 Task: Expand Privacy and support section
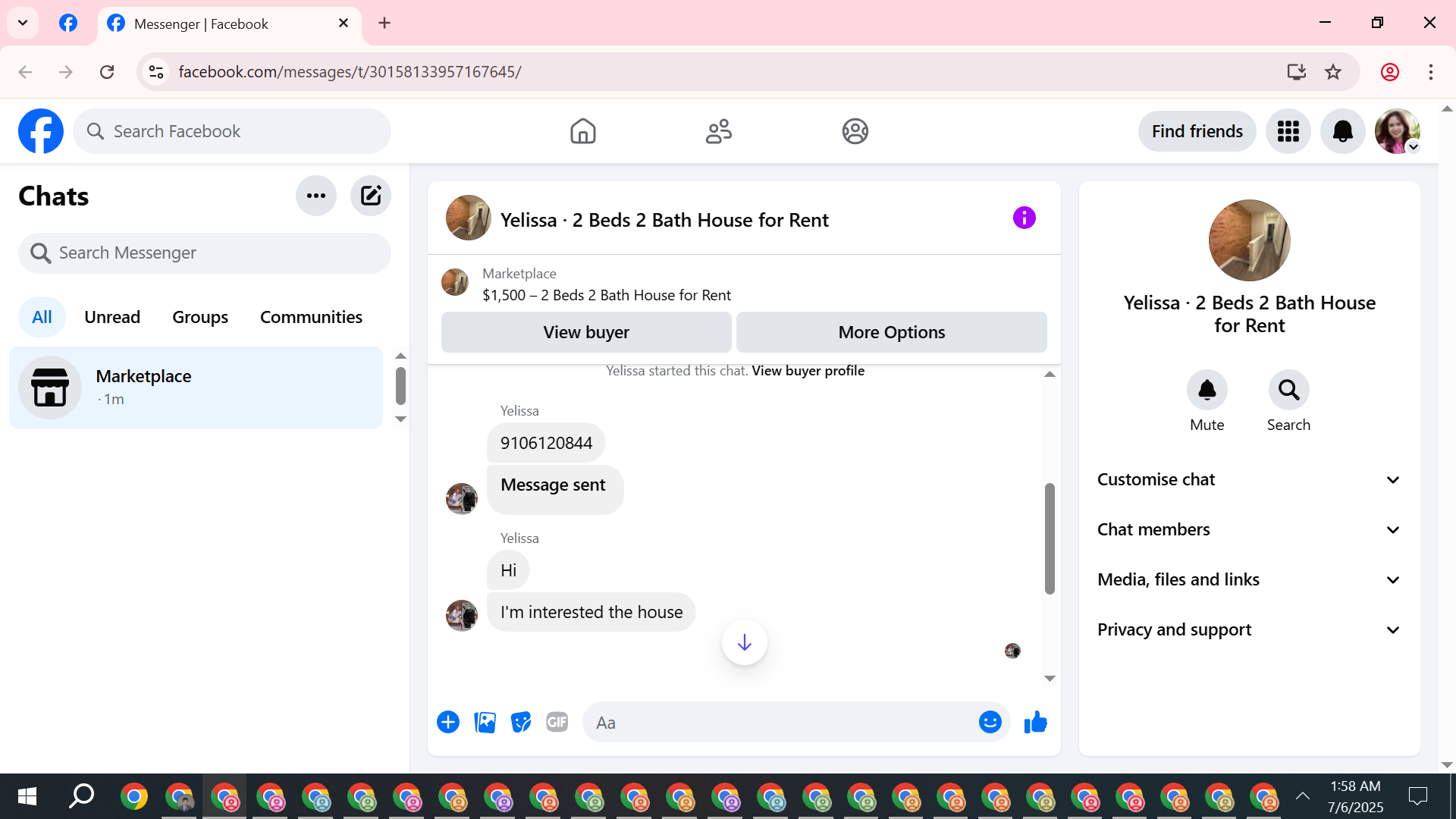1249,630
